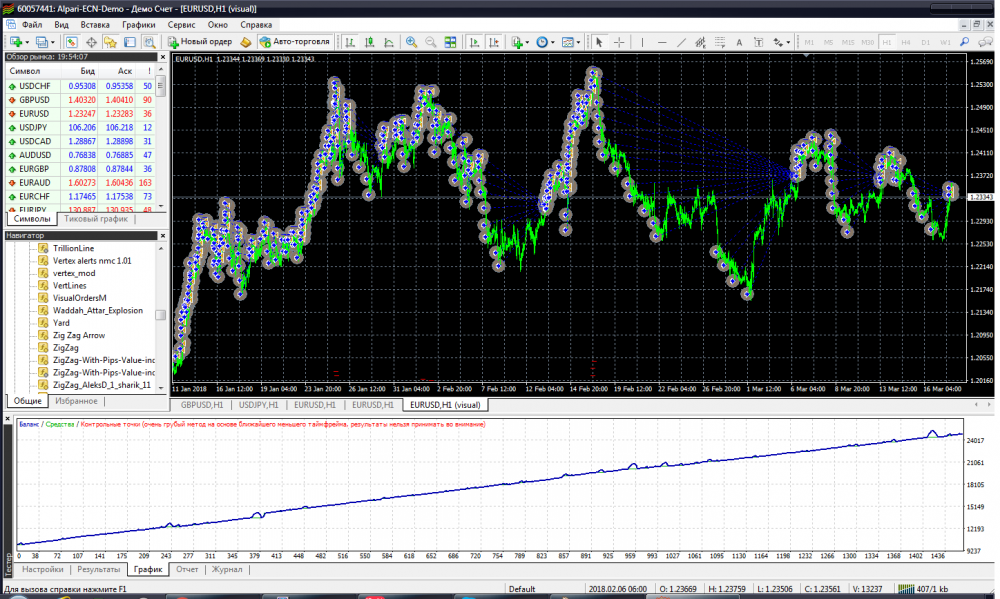Draw a vertical line tool

click(x=642, y=42)
